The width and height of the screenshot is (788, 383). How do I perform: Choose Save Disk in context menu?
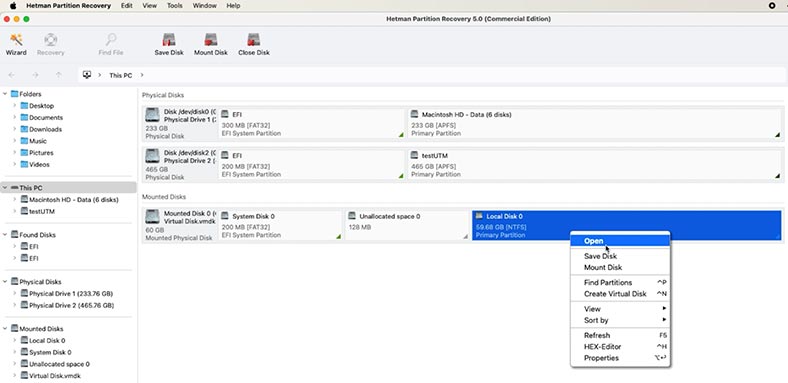click(620, 256)
